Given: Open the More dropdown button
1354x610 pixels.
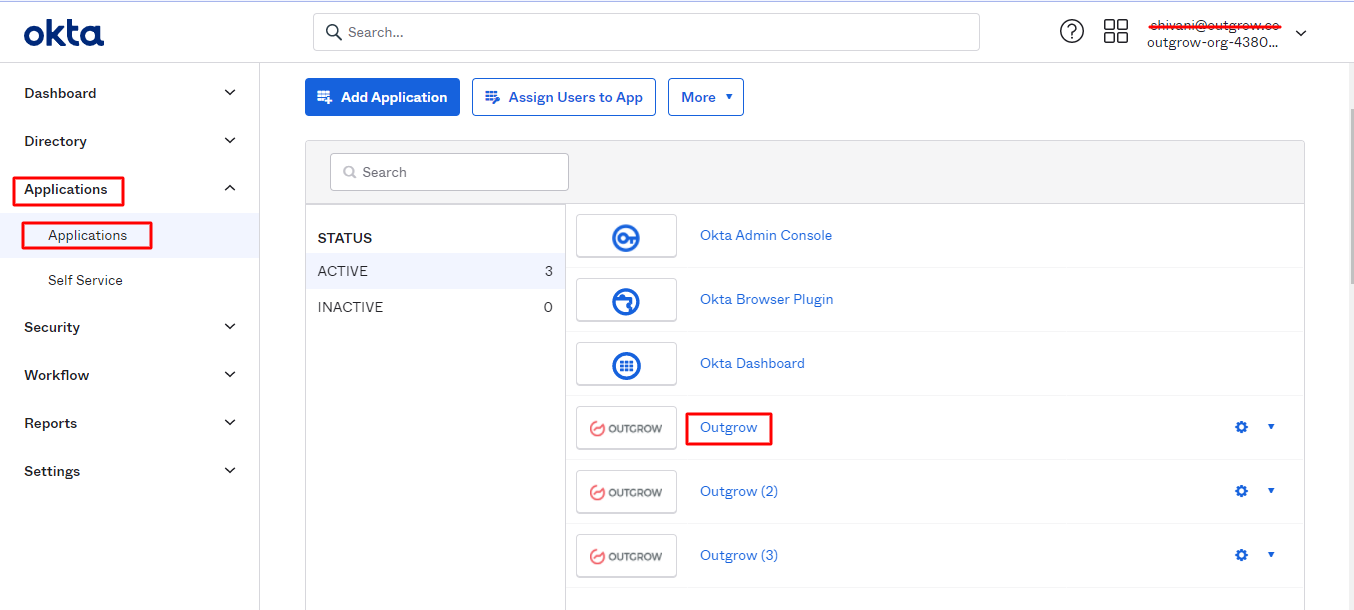Looking at the screenshot, I should [x=706, y=97].
